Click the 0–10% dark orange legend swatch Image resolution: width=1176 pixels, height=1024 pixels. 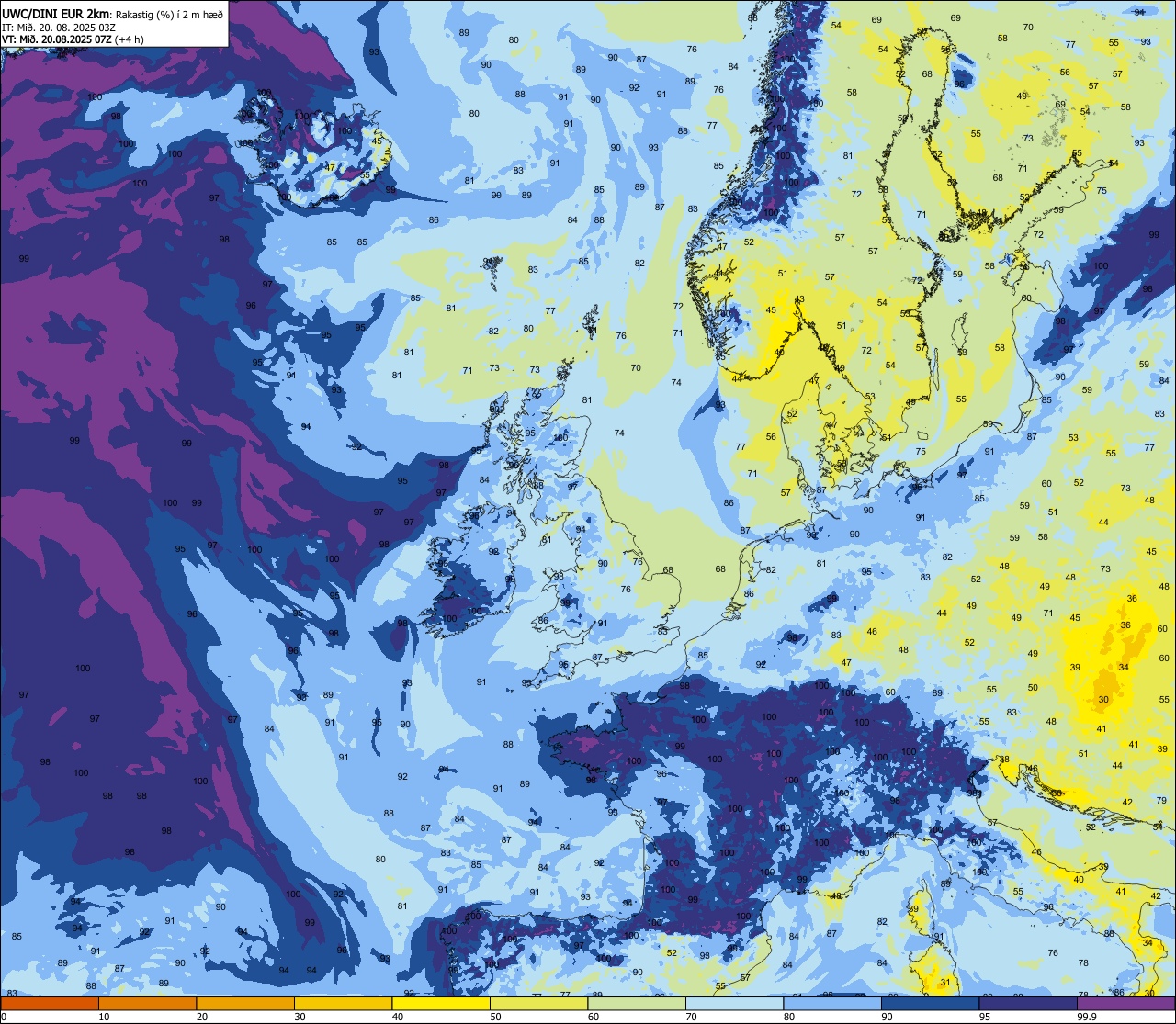click(x=50, y=1003)
